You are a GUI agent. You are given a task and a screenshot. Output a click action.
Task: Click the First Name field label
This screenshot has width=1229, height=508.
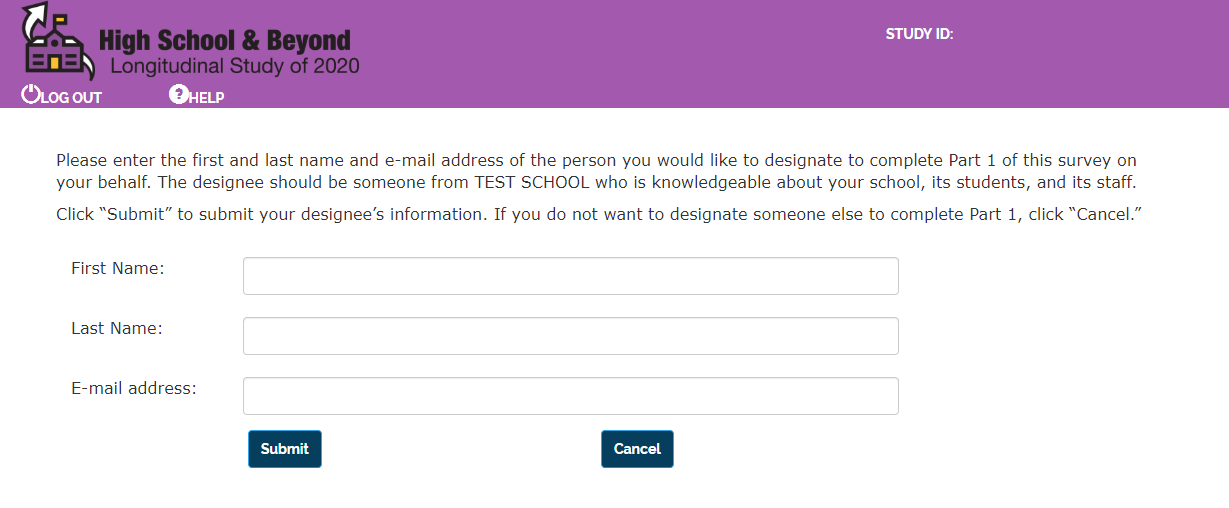[118, 268]
